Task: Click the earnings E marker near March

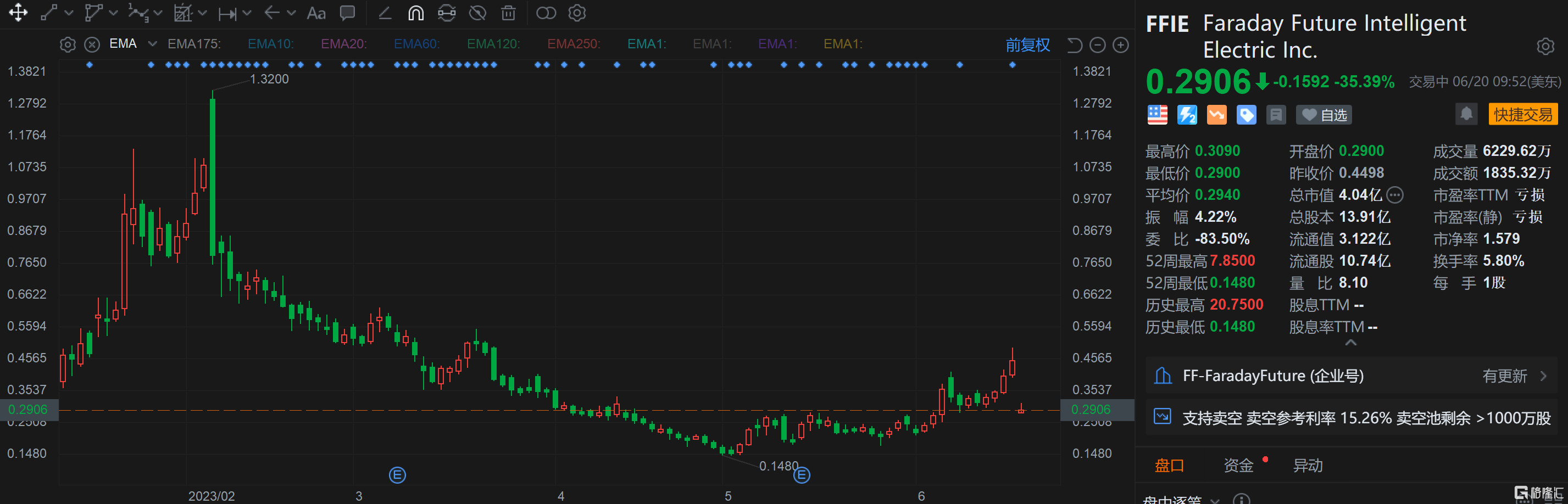Action: [397, 475]
